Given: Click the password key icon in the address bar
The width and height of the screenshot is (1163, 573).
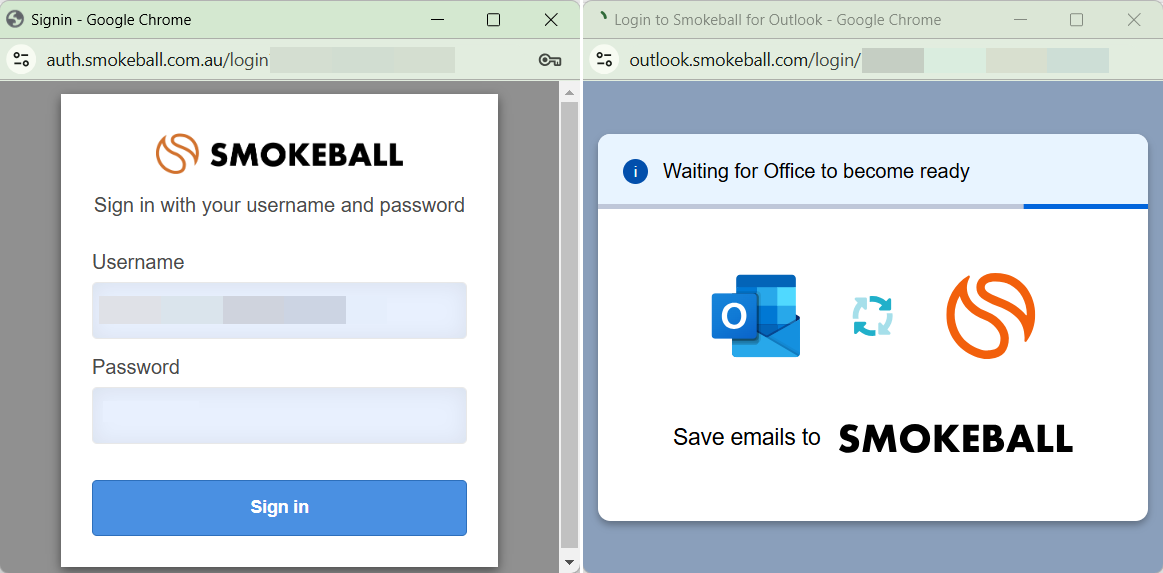Looking at the screenshot, I should coord(550,60).
